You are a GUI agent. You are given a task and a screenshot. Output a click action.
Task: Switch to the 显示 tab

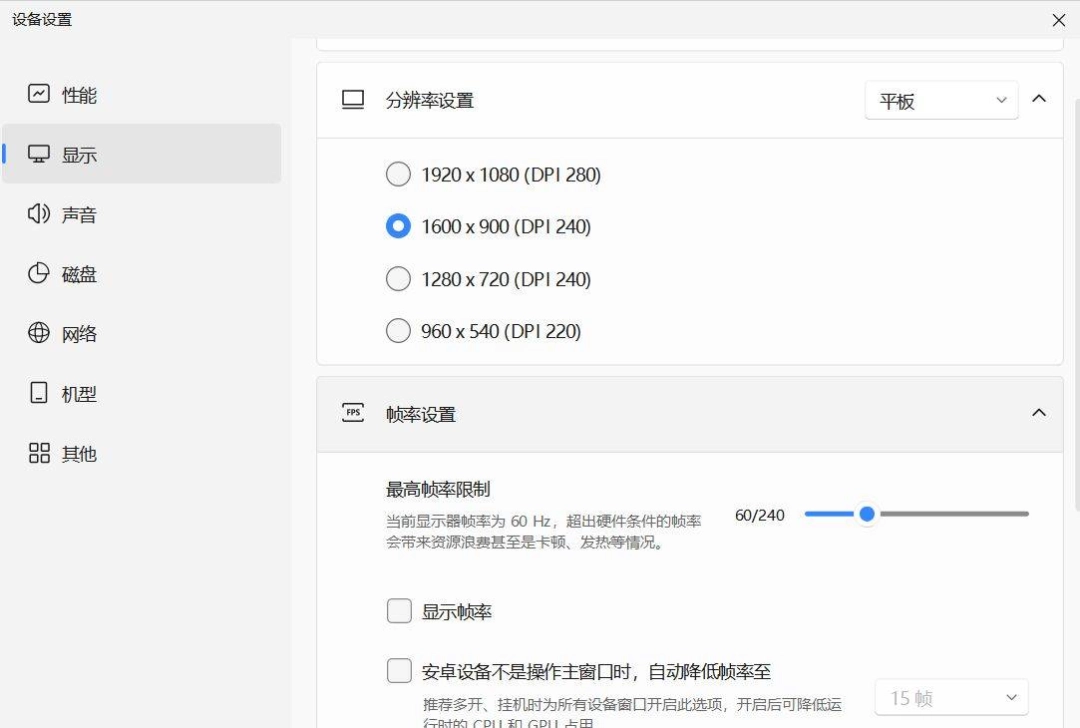point(142,154)
